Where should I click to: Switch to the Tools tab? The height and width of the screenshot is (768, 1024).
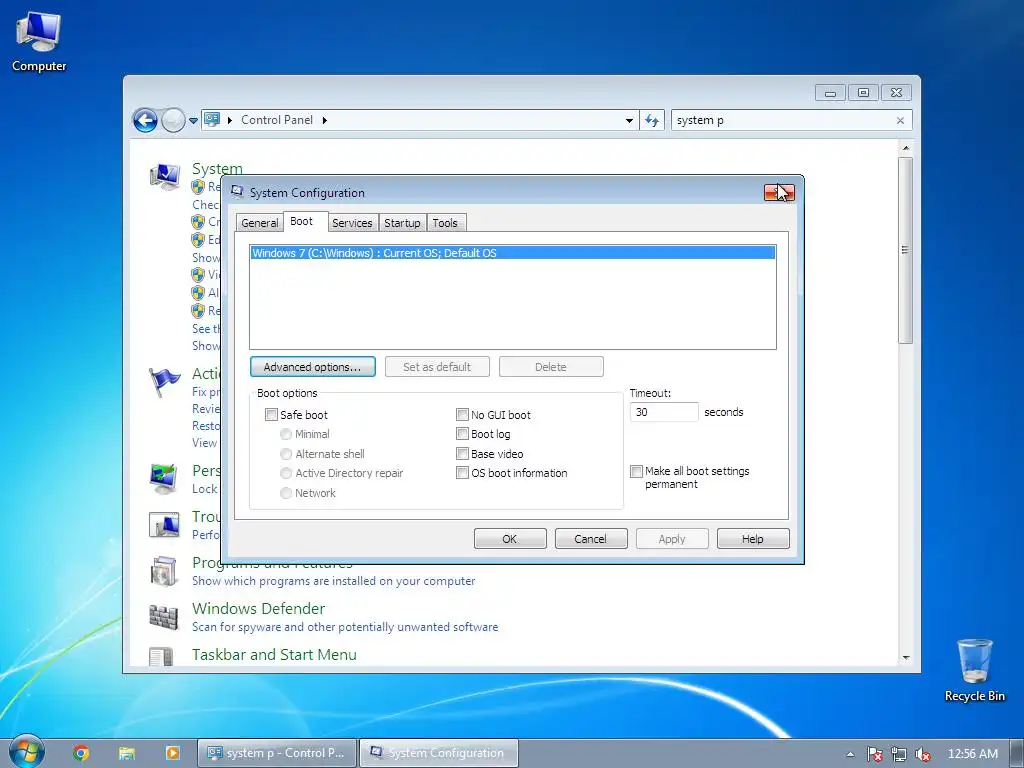pos(445,223)
